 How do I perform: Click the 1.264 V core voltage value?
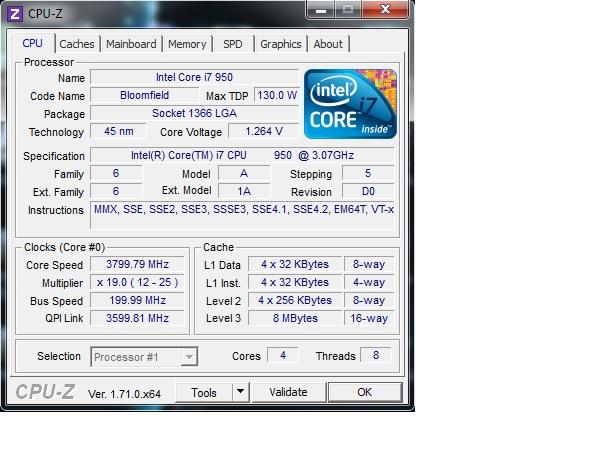coord(264,131)
